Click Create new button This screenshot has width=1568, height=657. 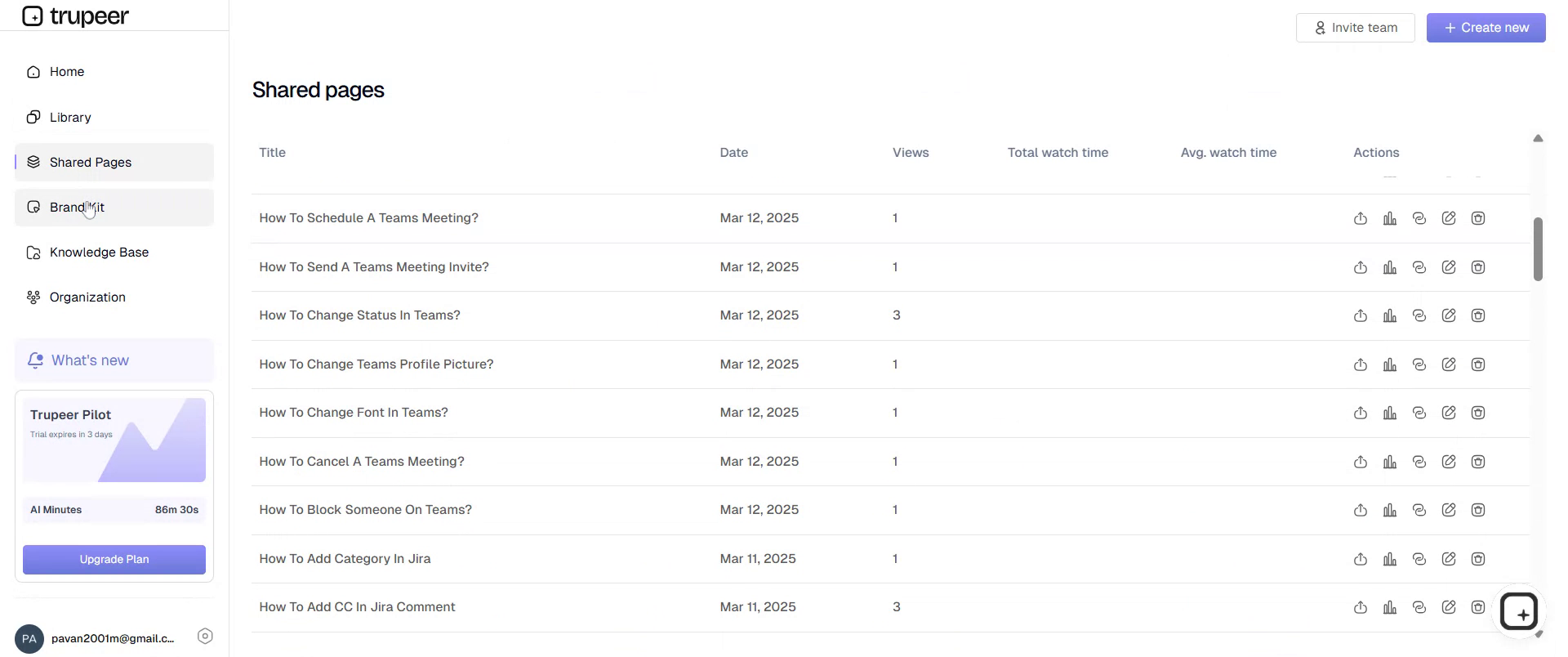1486,28
